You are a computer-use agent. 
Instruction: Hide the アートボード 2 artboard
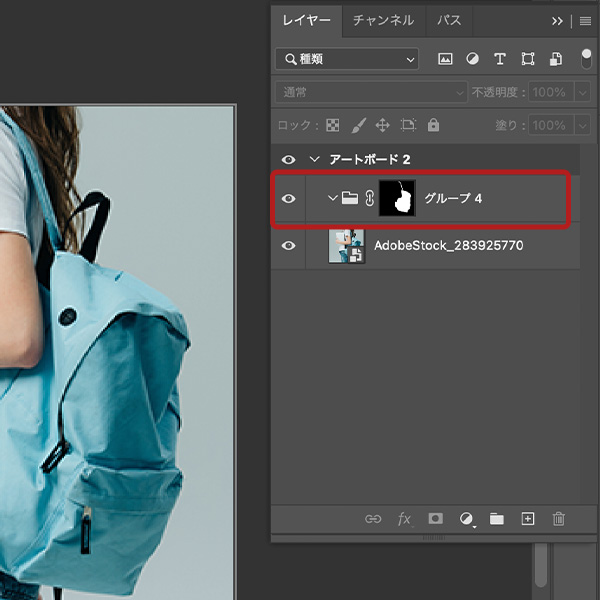point(289,160)
